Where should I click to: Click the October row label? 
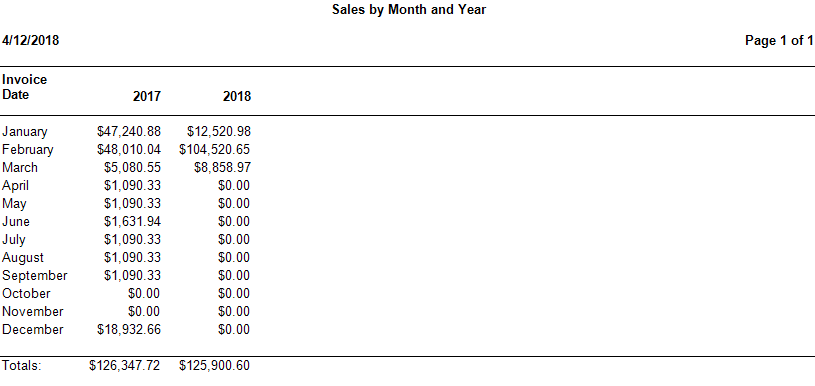[26, 294]
